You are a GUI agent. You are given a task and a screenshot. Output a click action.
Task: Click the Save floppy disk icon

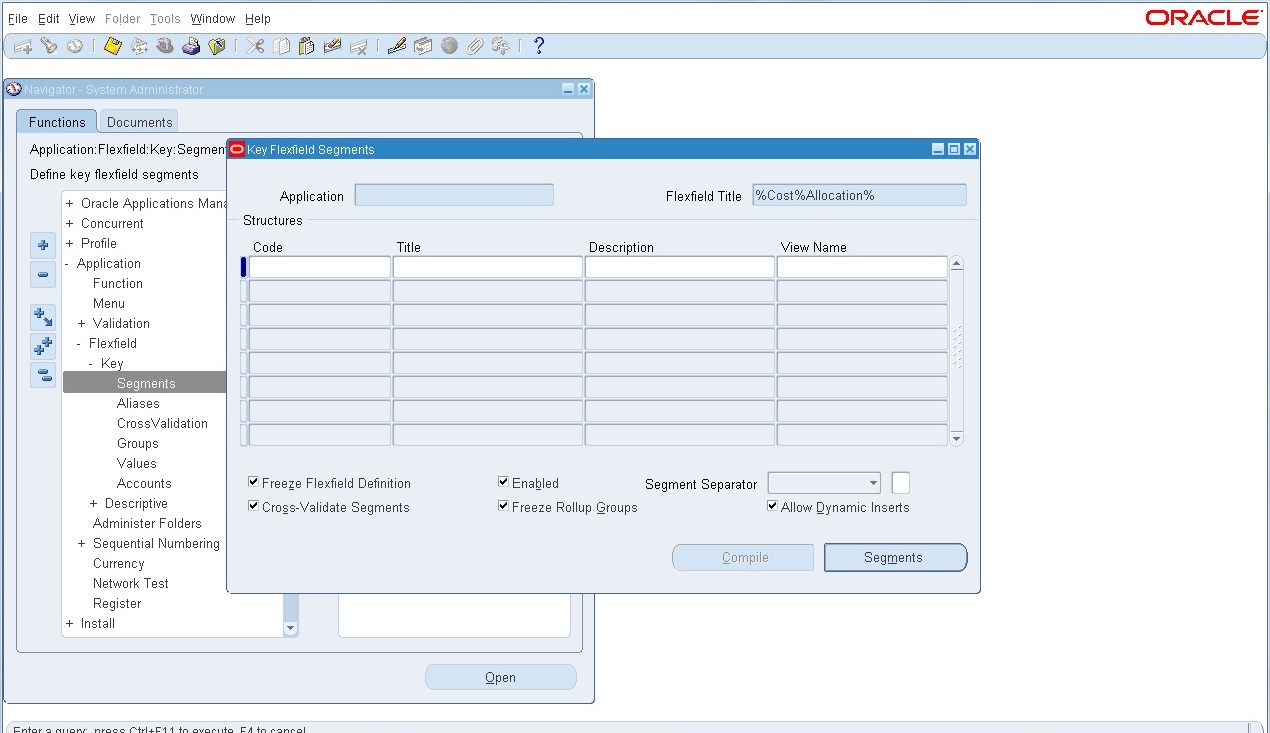click(113, 46)
